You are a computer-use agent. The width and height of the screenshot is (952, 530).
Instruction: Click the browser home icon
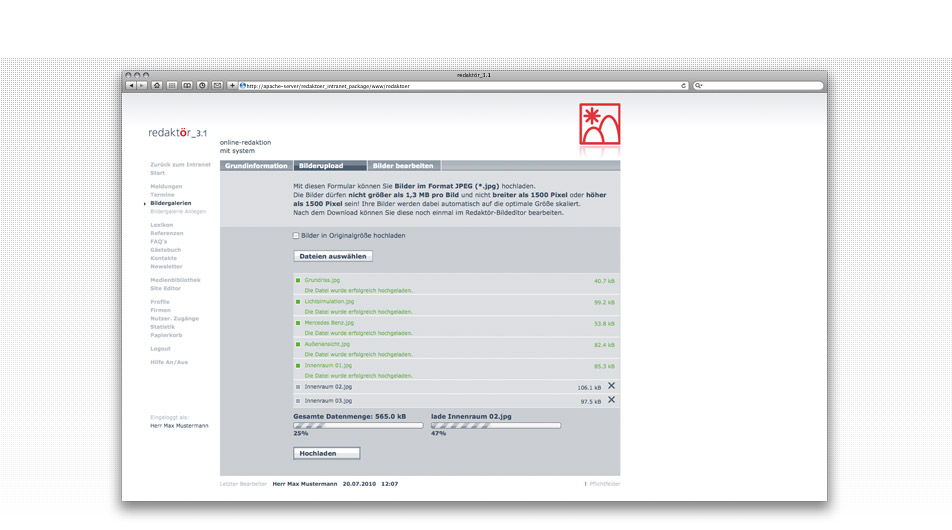[x=157, y=86]
